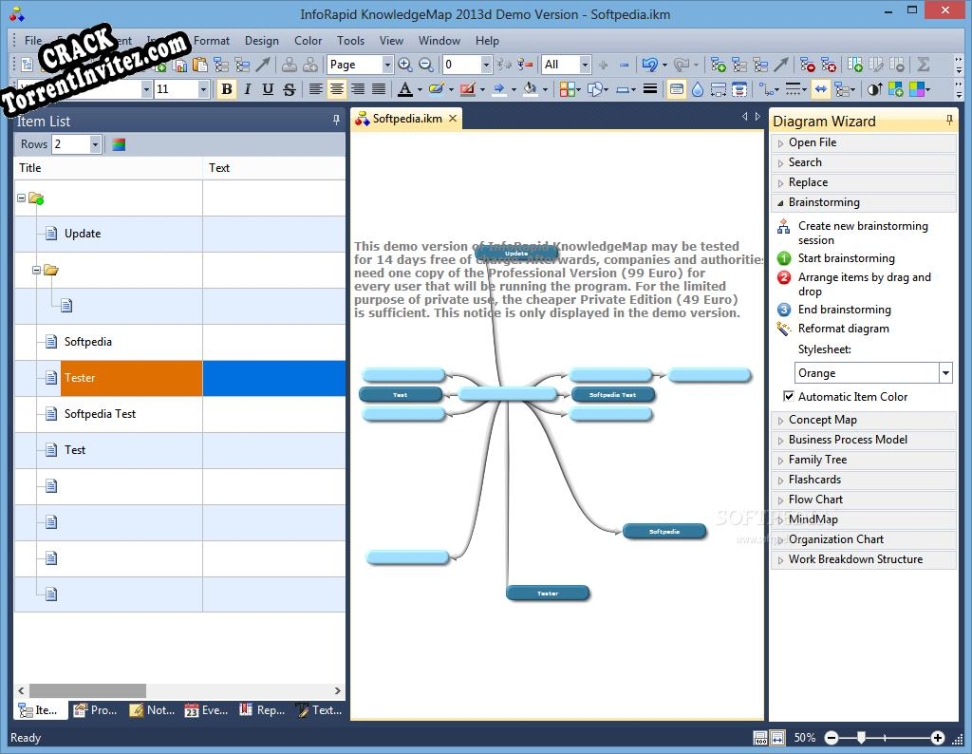Select the Bold formatting icon
This screenshot has width=972, height=754.
click(227, 89)
